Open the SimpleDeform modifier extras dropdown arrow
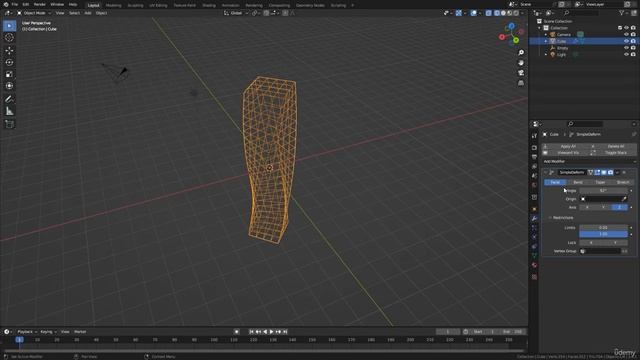Viewport: 640px width, 360px height. [x=617, y=173]
